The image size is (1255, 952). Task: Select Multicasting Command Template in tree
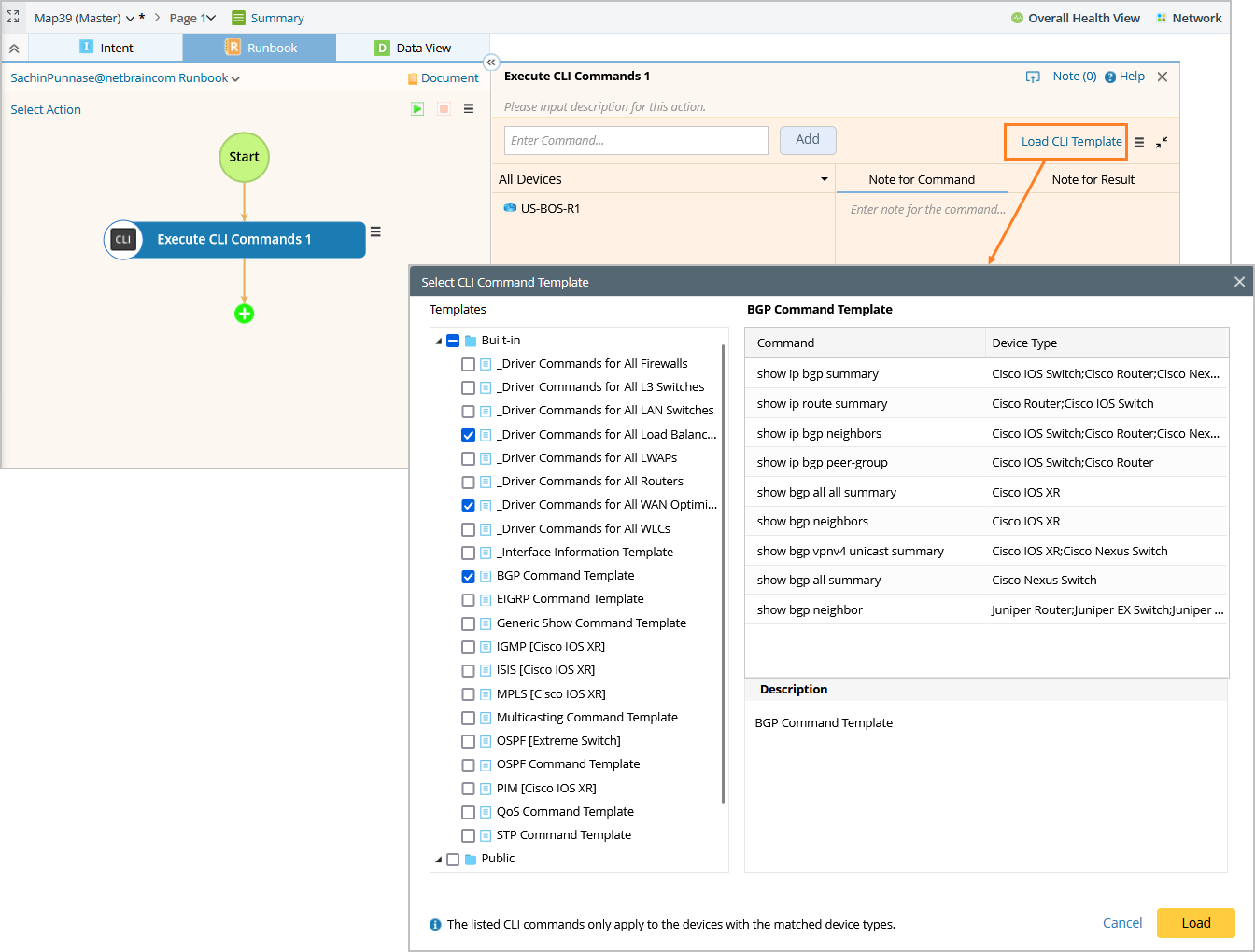point(587,718)
